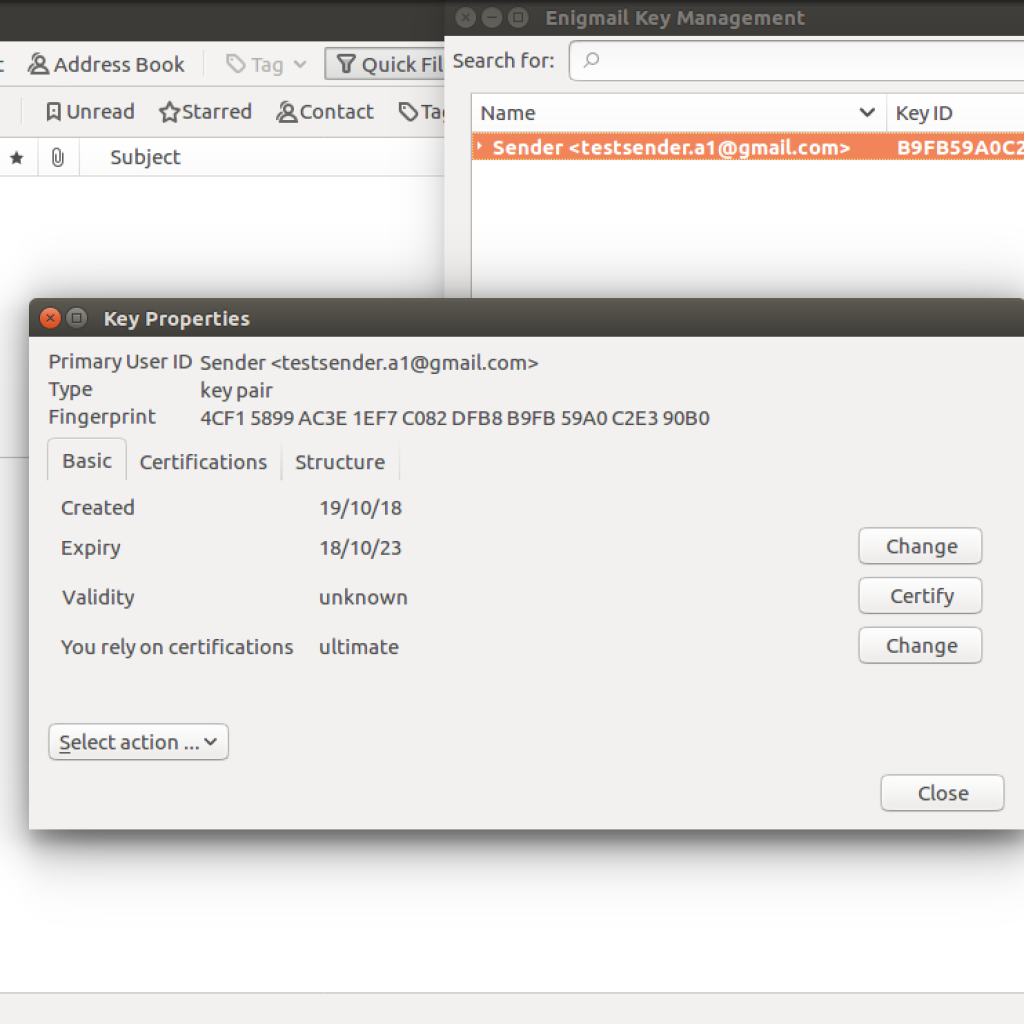
Task: Open the Select action dropdown
Action: pyautogui.click(x=138, y=742)
